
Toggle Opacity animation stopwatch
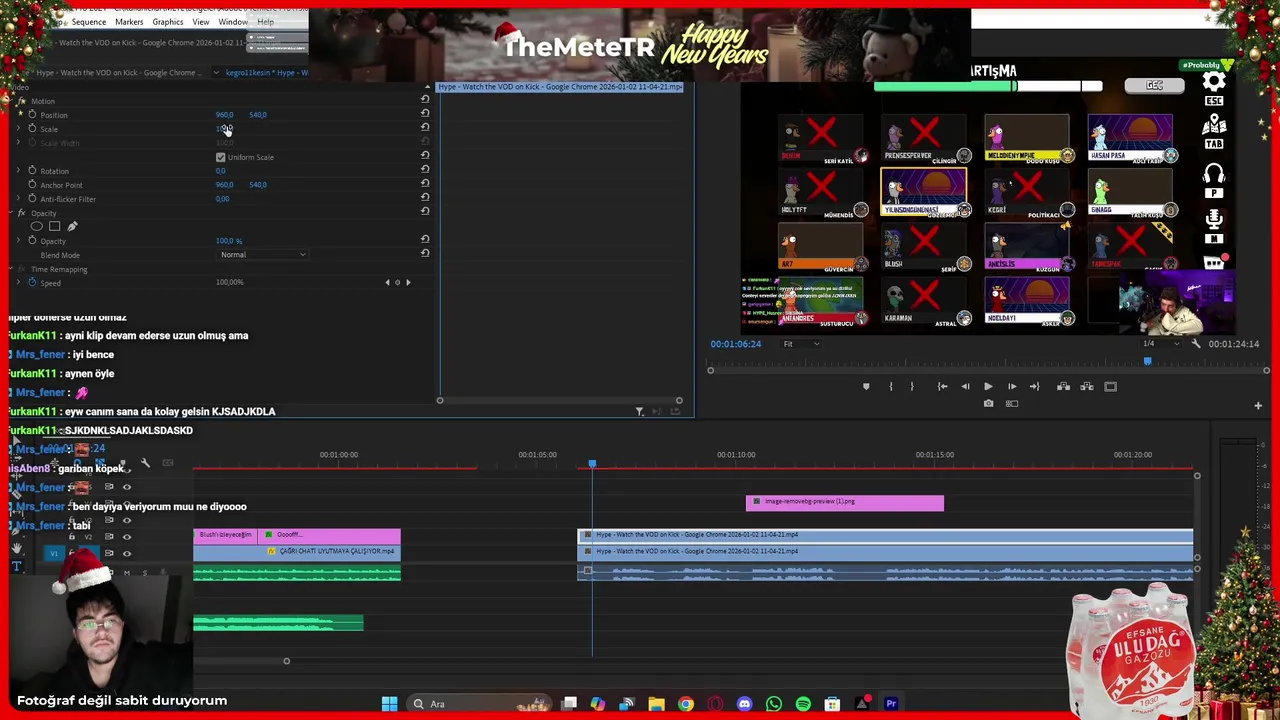point(32,241)
